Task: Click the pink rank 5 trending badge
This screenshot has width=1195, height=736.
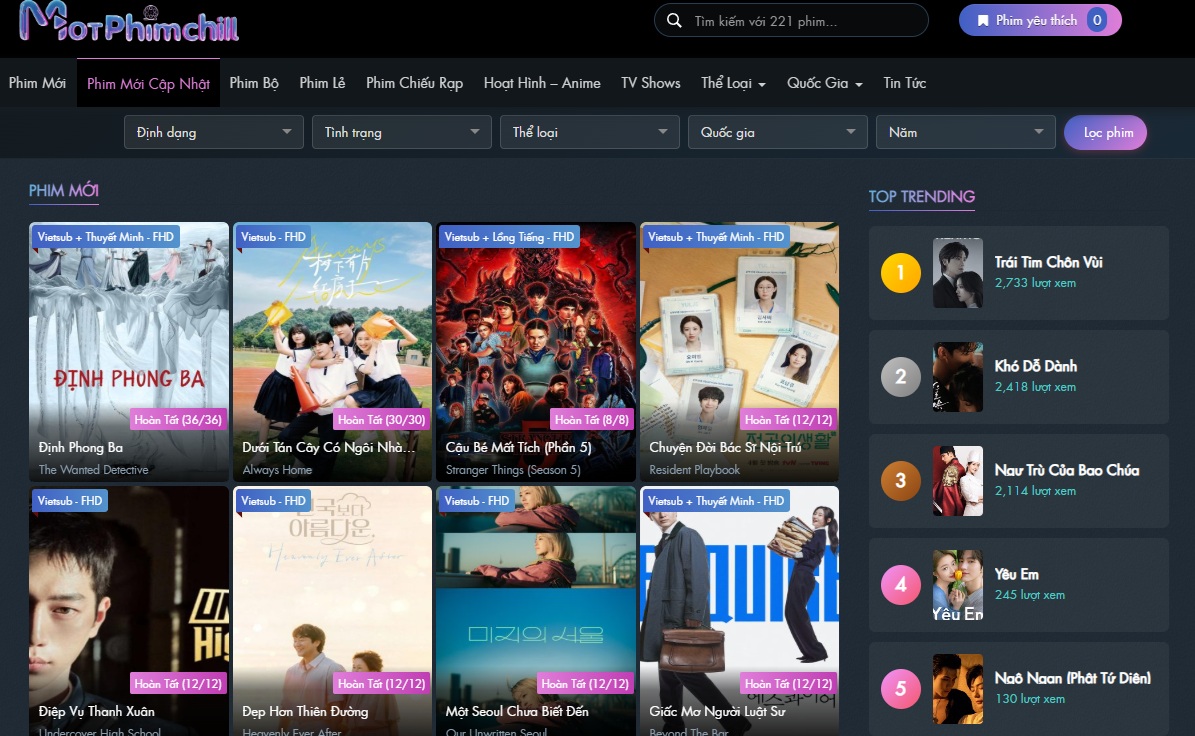Action: click(x=900, y=689)
